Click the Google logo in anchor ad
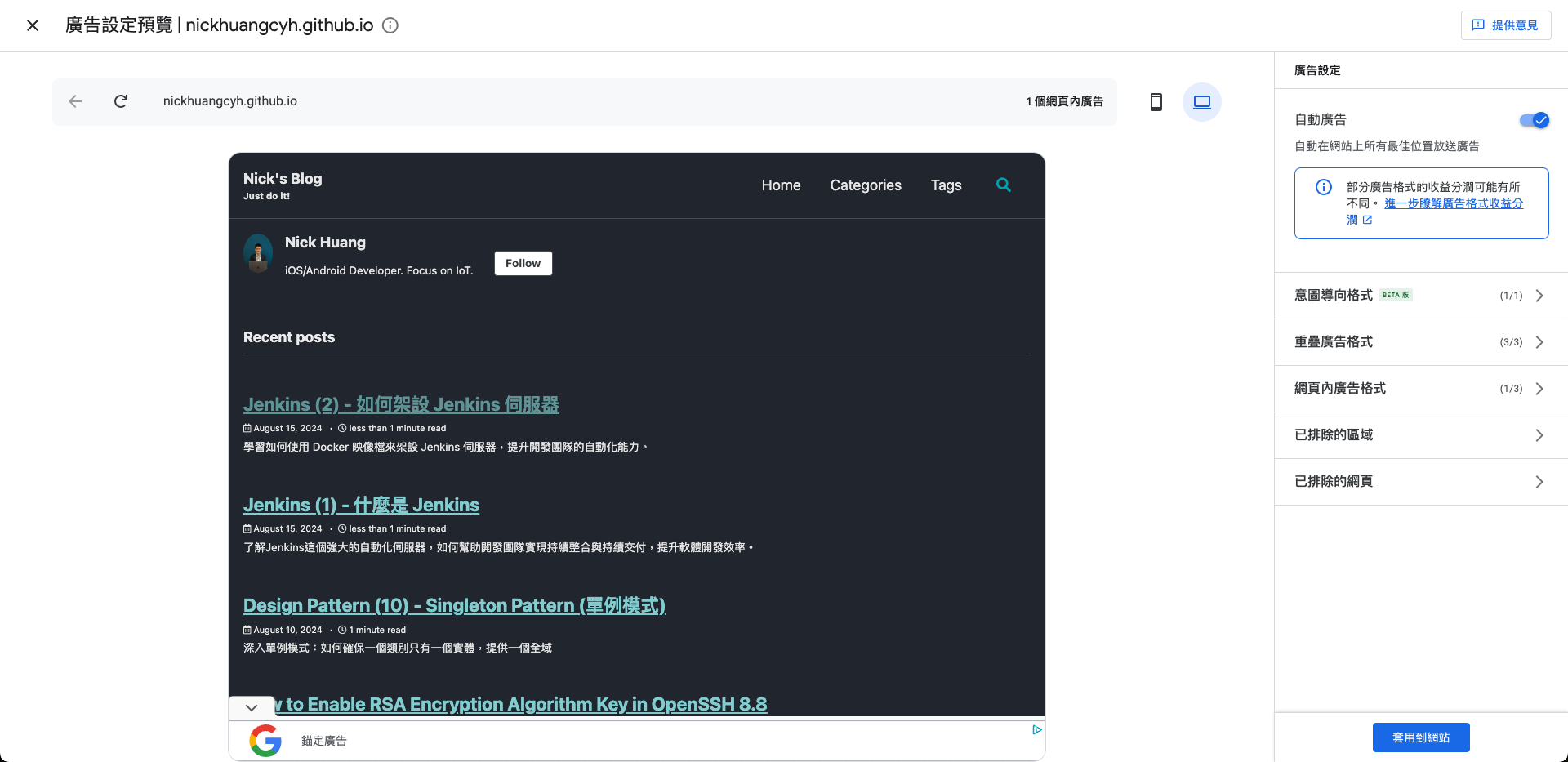 click(265, 741)
